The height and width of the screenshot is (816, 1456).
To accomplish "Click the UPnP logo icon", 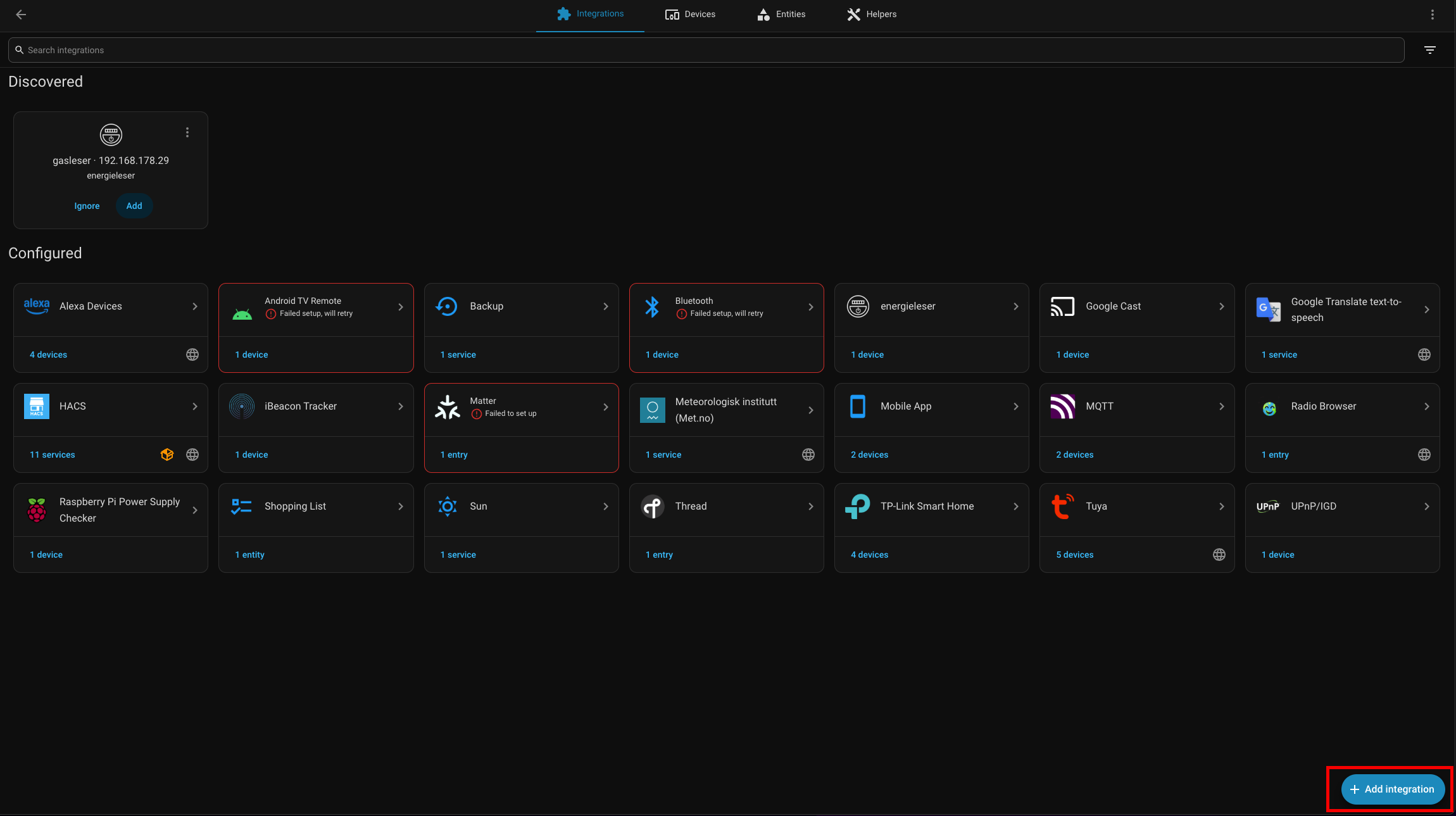I will [x=1268, y=506].
